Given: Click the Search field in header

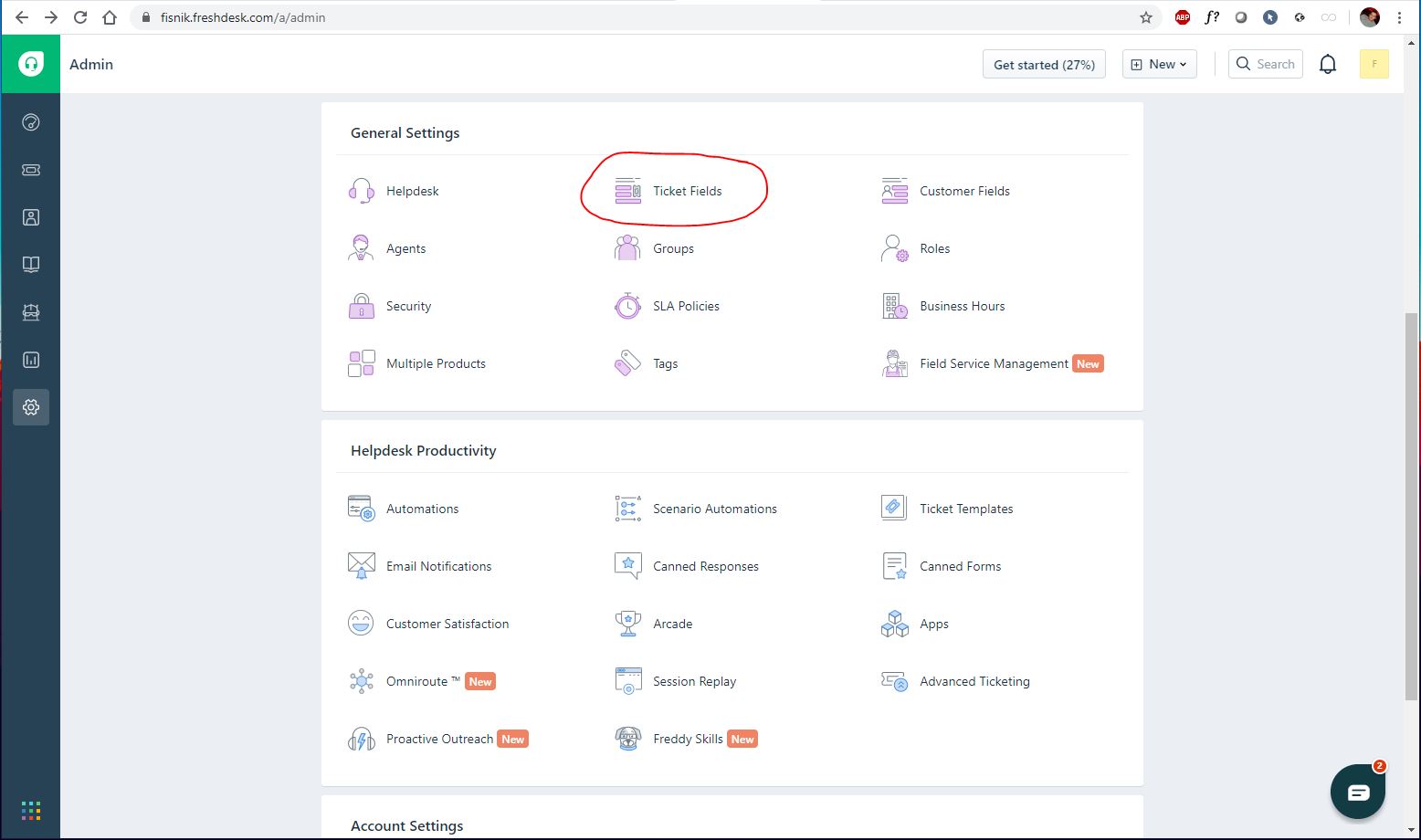Looking at the screenshot, I should click(1266, 64).
